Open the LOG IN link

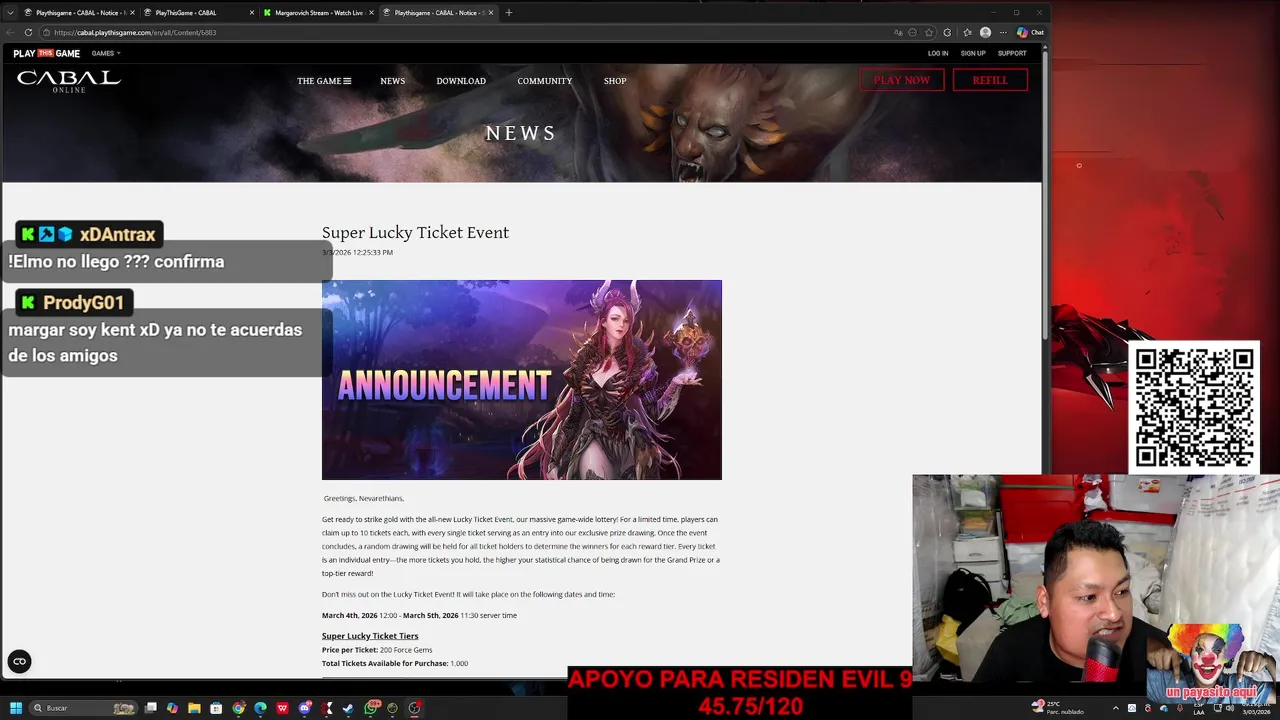point(938,53)
